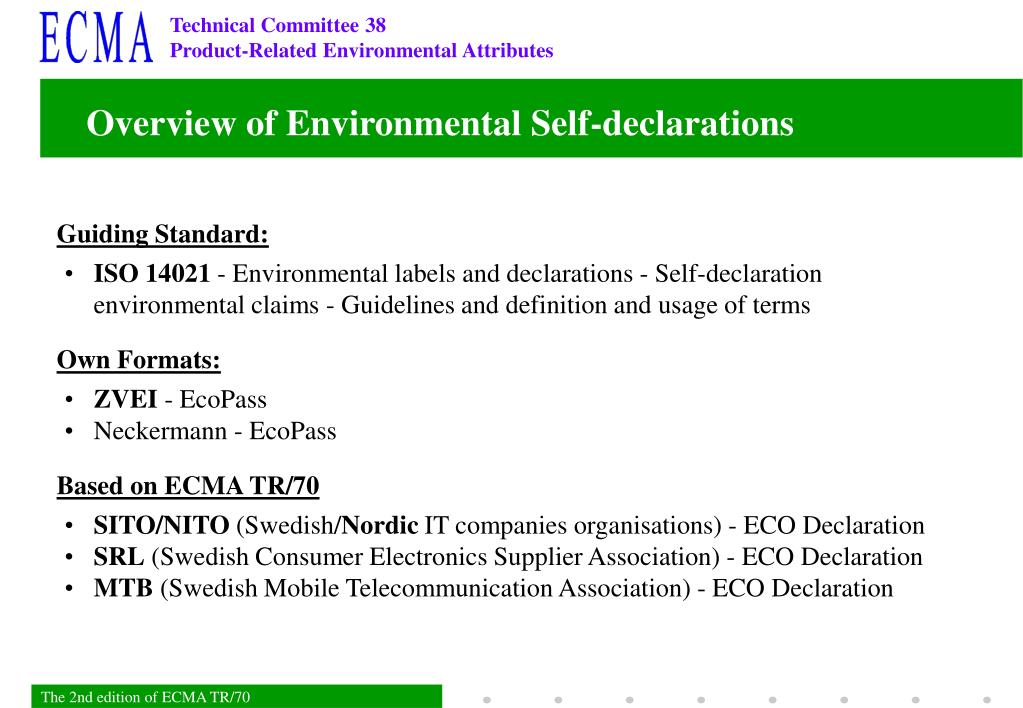1023x708 pixels.
Task: Click the ECMA logo
Action: tap(97, 38)
